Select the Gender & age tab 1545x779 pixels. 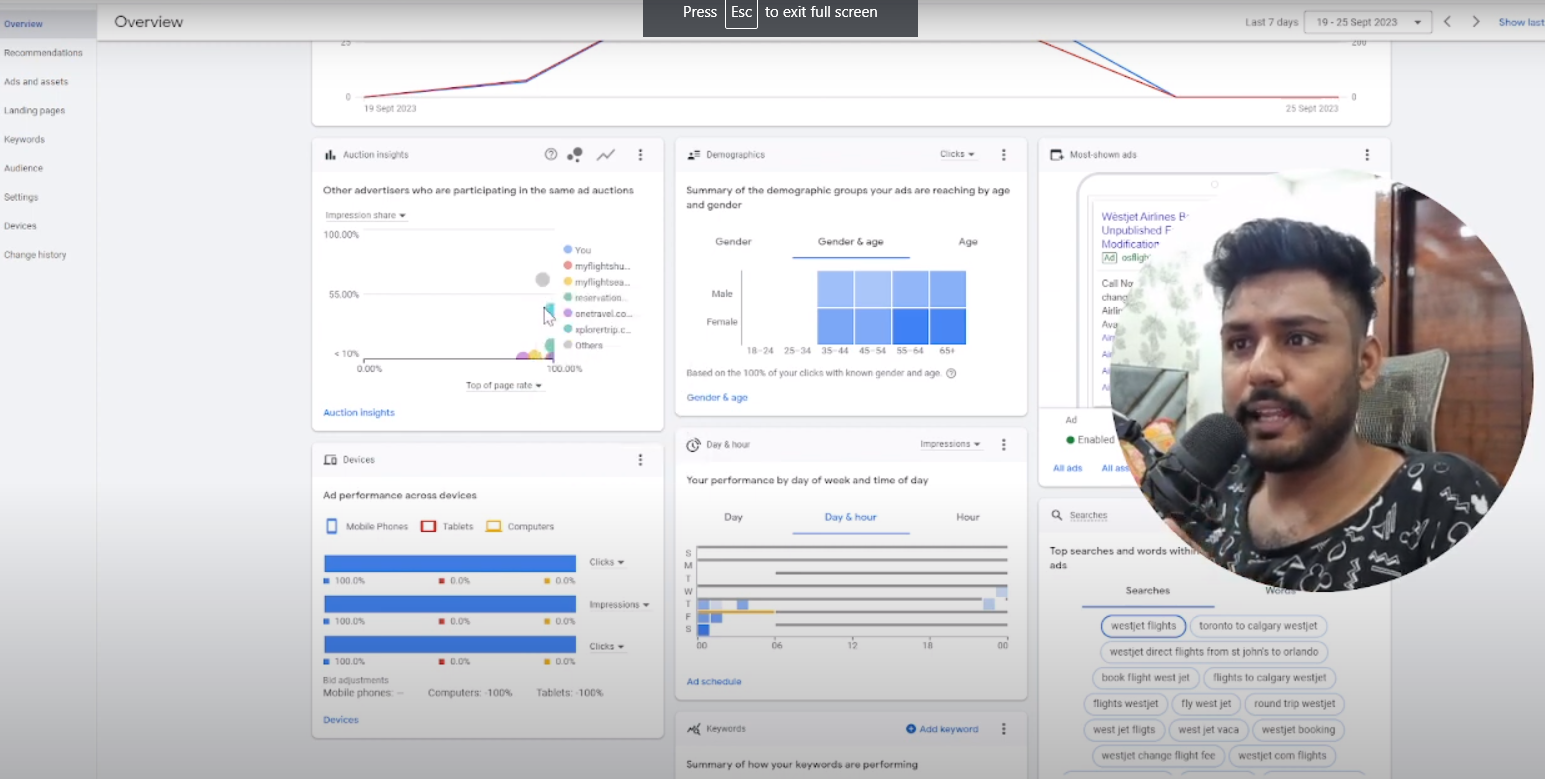coord(851,242)
